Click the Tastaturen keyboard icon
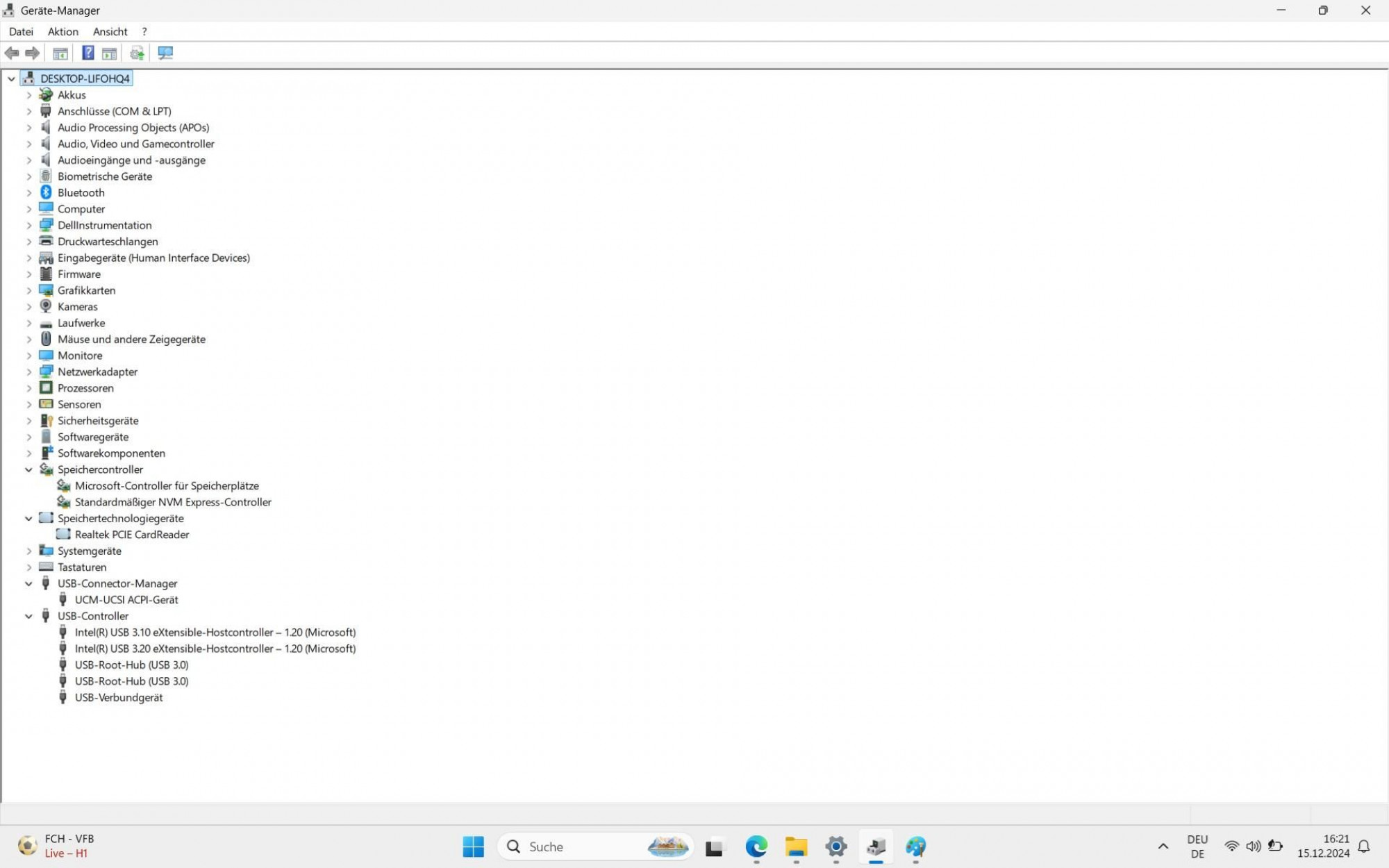 click(46, 567)
